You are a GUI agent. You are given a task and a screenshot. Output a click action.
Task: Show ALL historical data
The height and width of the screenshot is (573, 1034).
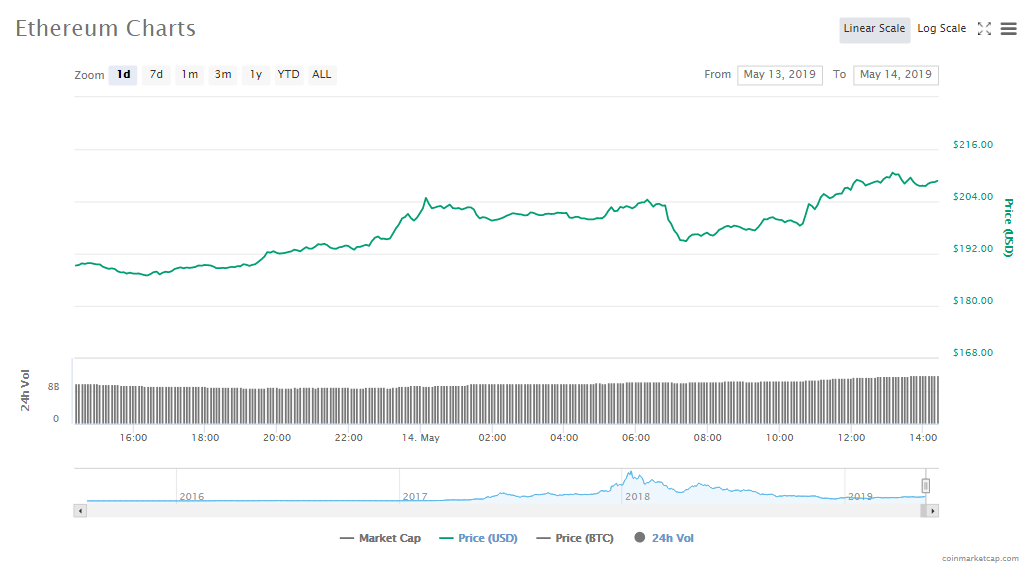pyautogui.click(x=322, y=75)
